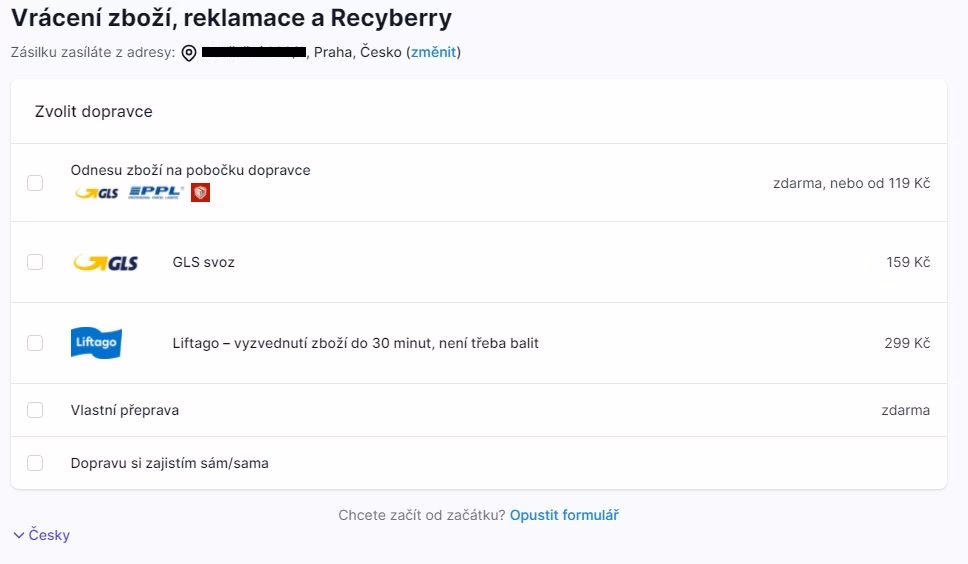Image resolution: width=968 pixels, height=564 pixels.
Task: Click 'změnit' to change sender address
Action: tap(433, 52)
